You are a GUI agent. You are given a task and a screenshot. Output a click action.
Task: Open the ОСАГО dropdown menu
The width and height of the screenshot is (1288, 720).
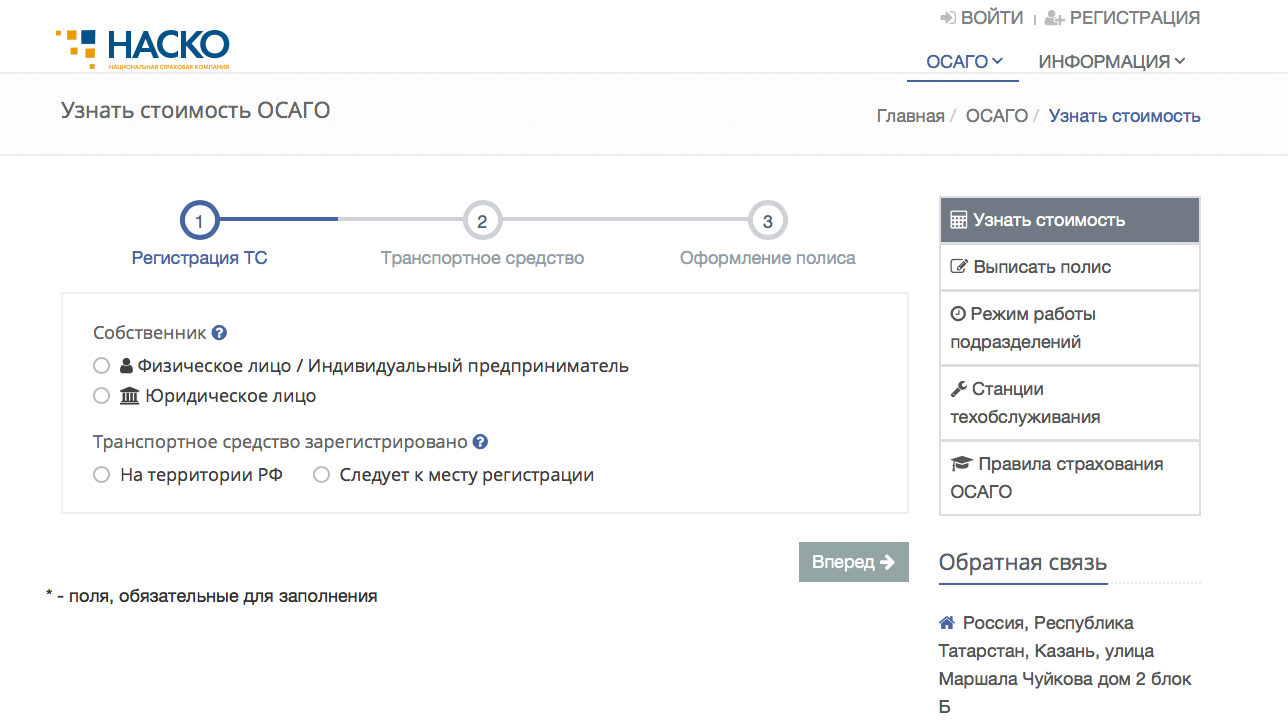[963, 62]
